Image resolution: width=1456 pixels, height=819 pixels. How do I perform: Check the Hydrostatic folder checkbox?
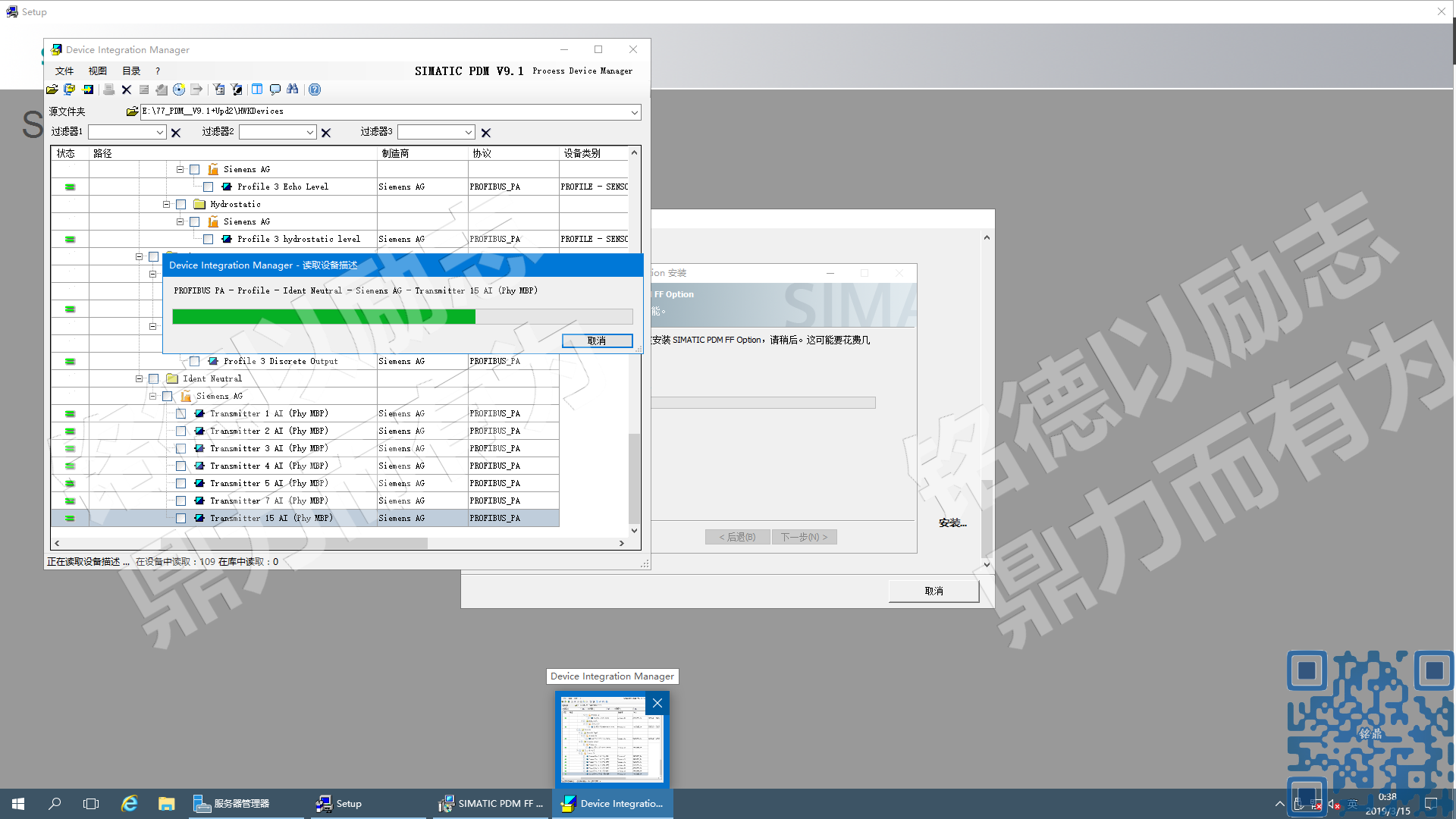(x=181, y=205)
